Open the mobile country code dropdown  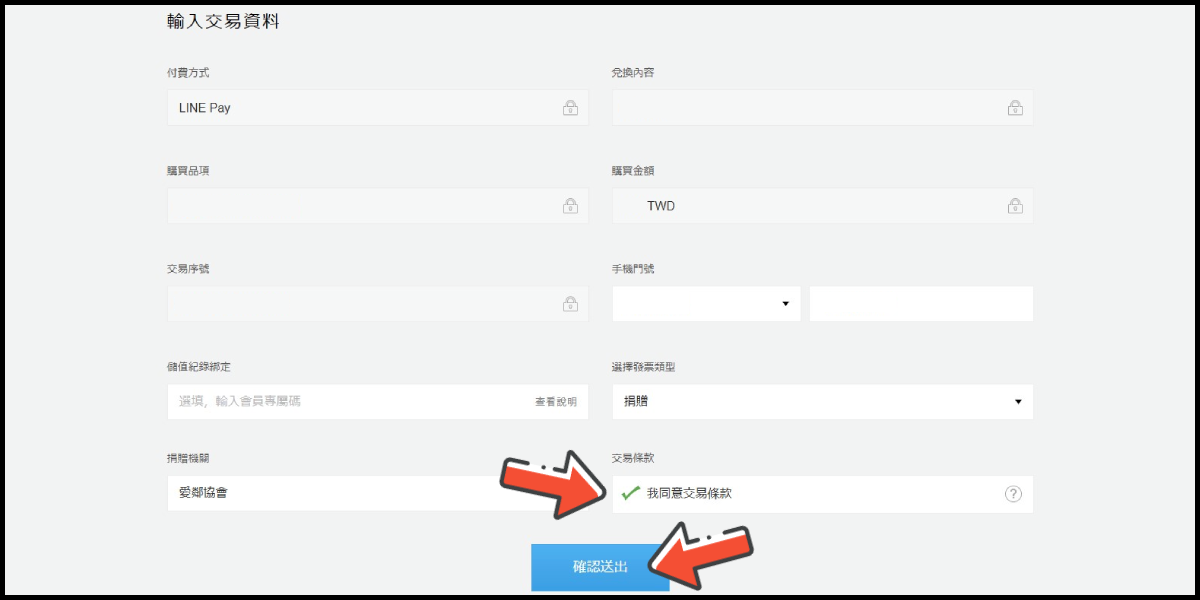pos(706,304)
